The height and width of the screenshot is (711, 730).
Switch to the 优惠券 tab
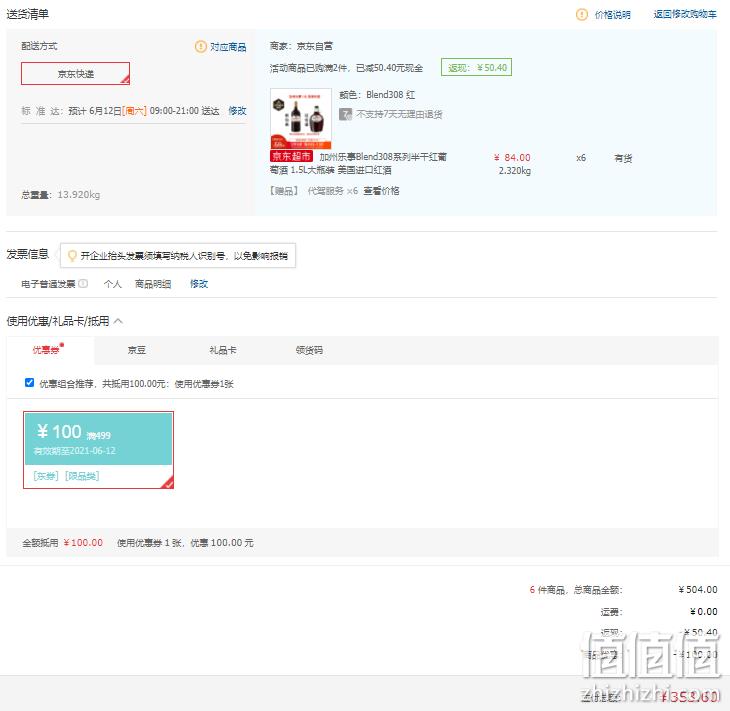[48, 350]
